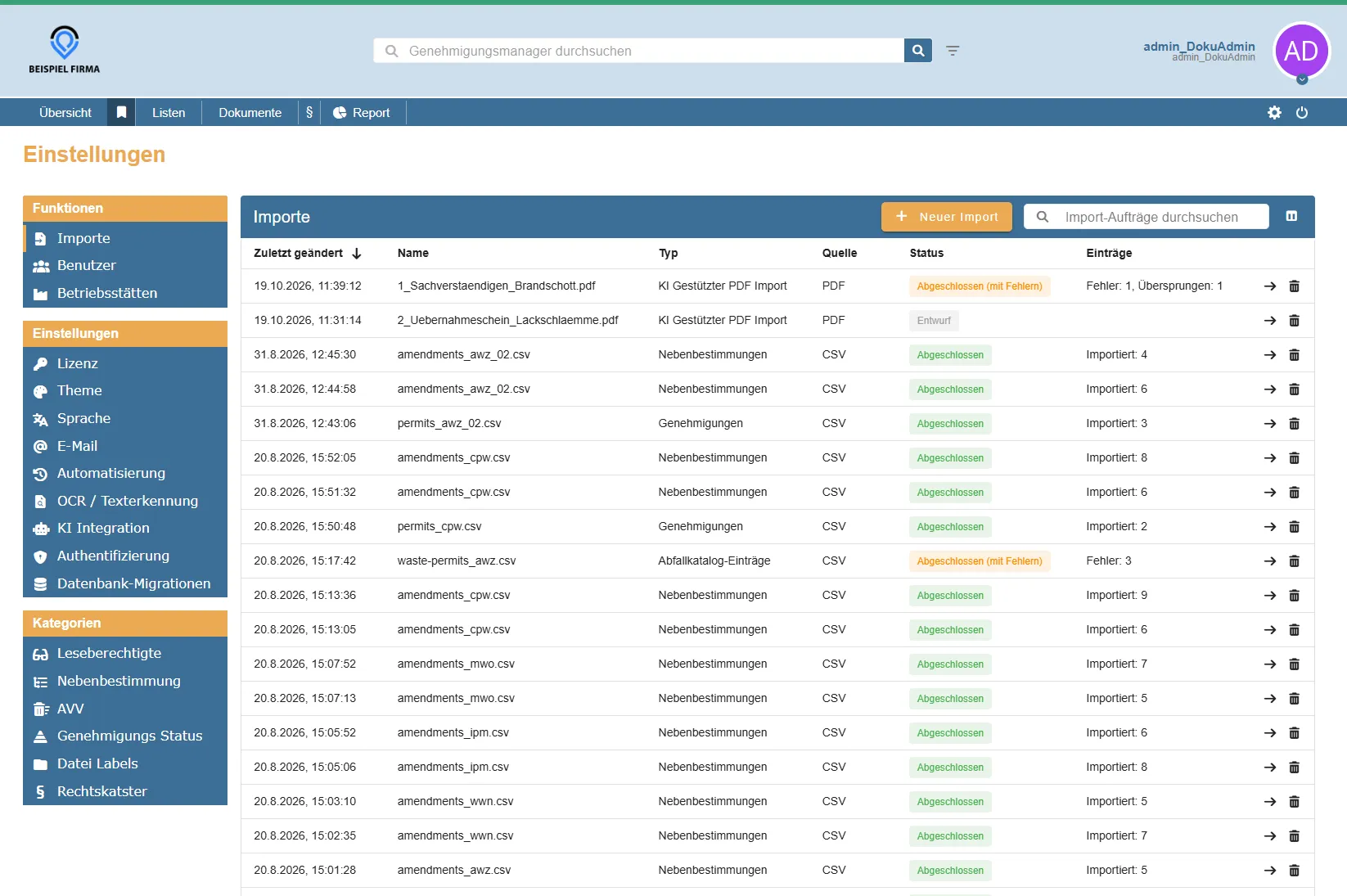The image size is (1347, 896).
Task: Focus the Genehmigungsmanager durchsuchen search field
Action: tap(639, 51)
